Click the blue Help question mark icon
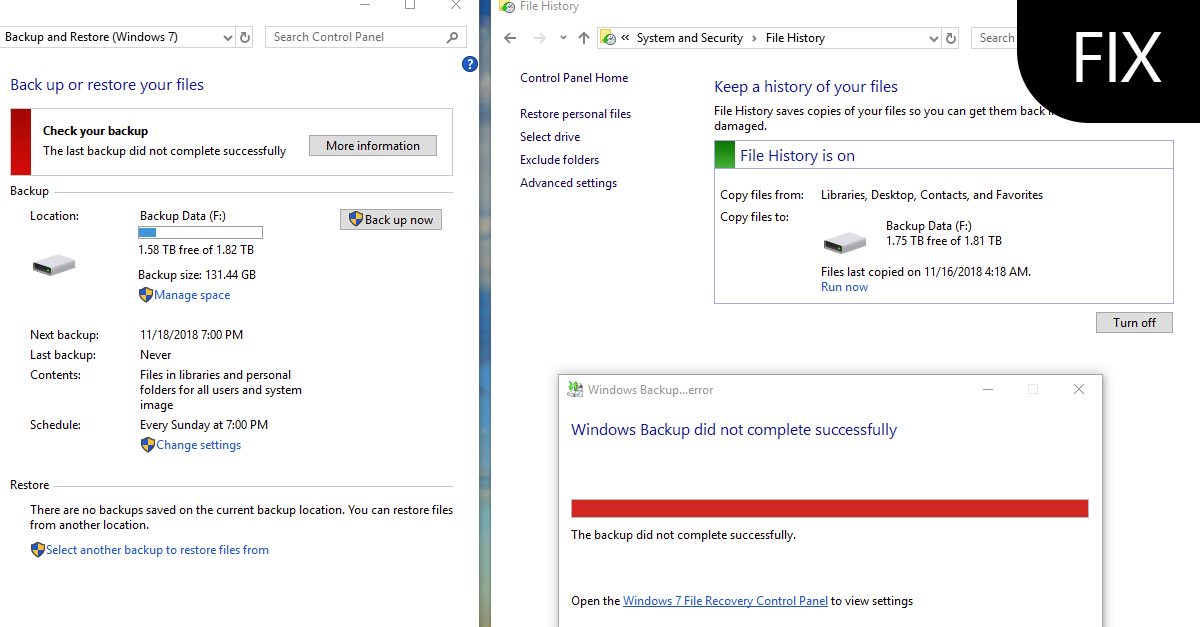 [x=469, y=64]
